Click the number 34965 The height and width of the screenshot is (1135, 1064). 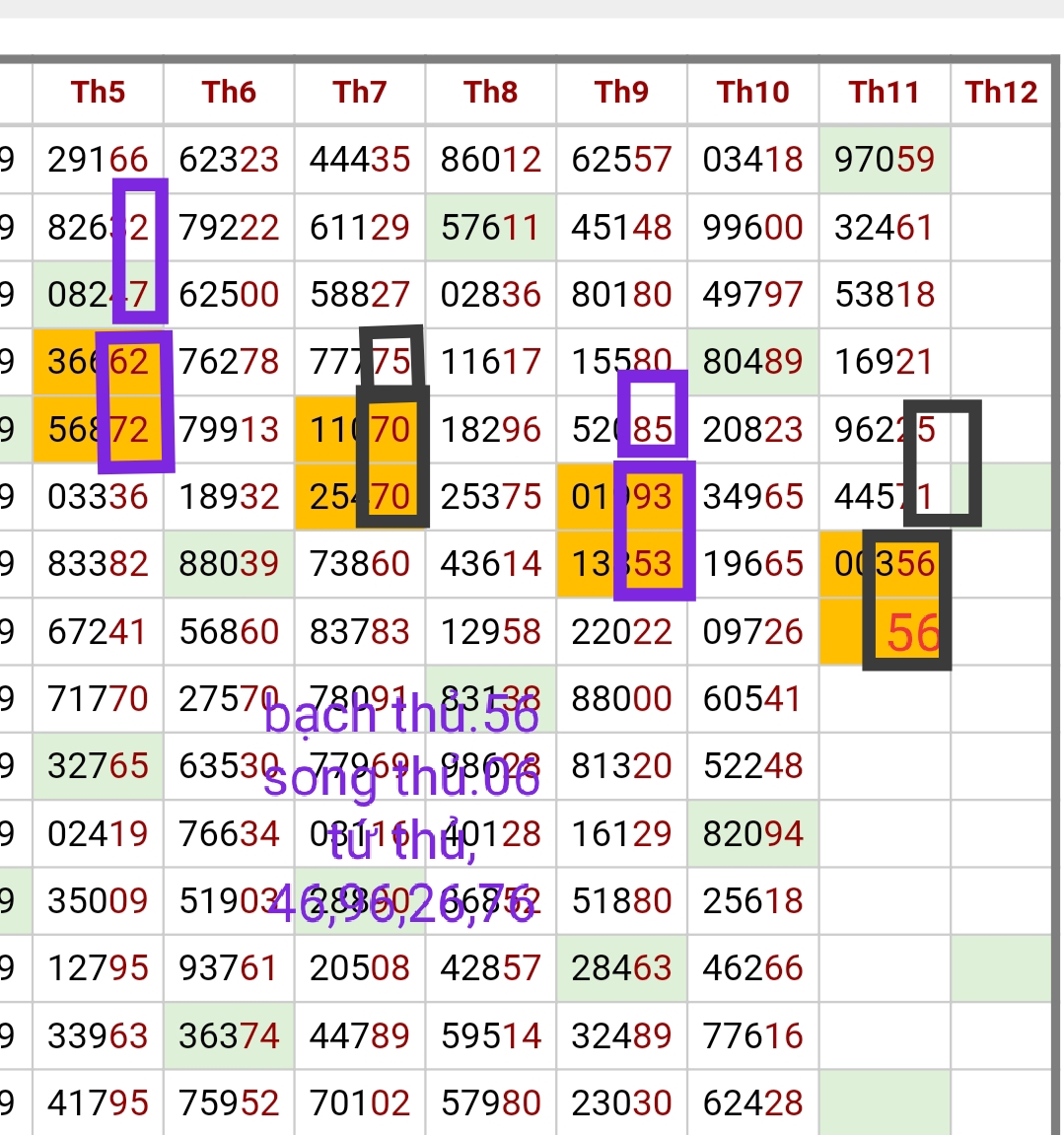click(x=752, y=497)
